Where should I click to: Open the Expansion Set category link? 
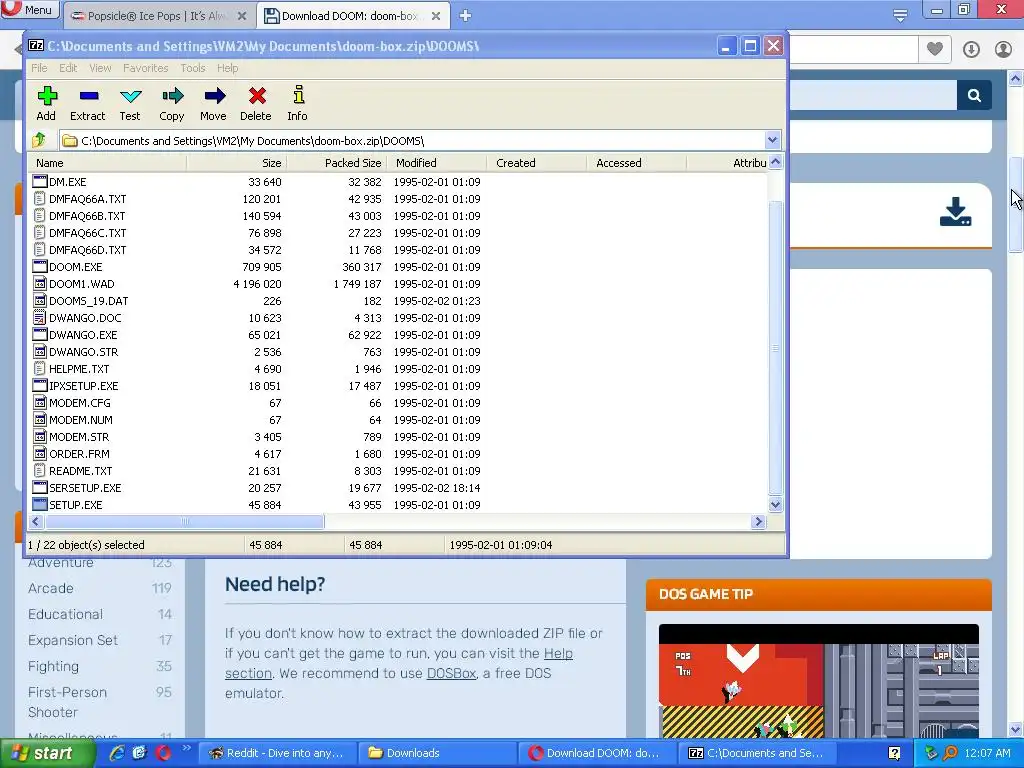[x=73, y=641]
